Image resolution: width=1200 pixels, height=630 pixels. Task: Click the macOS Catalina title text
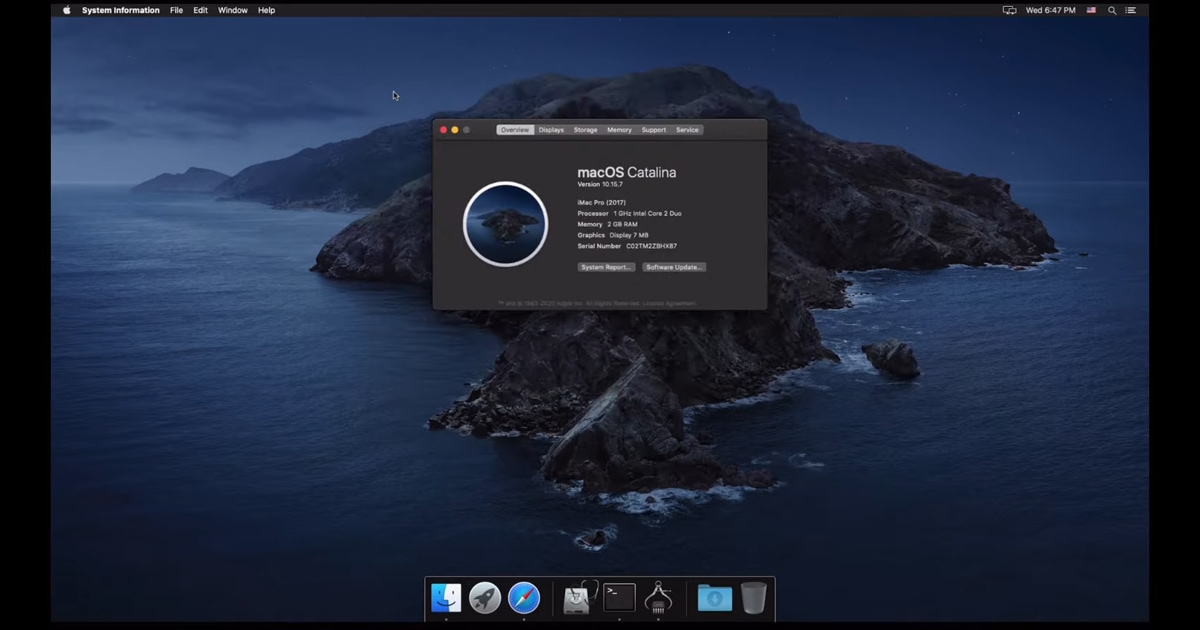[627, 172]
